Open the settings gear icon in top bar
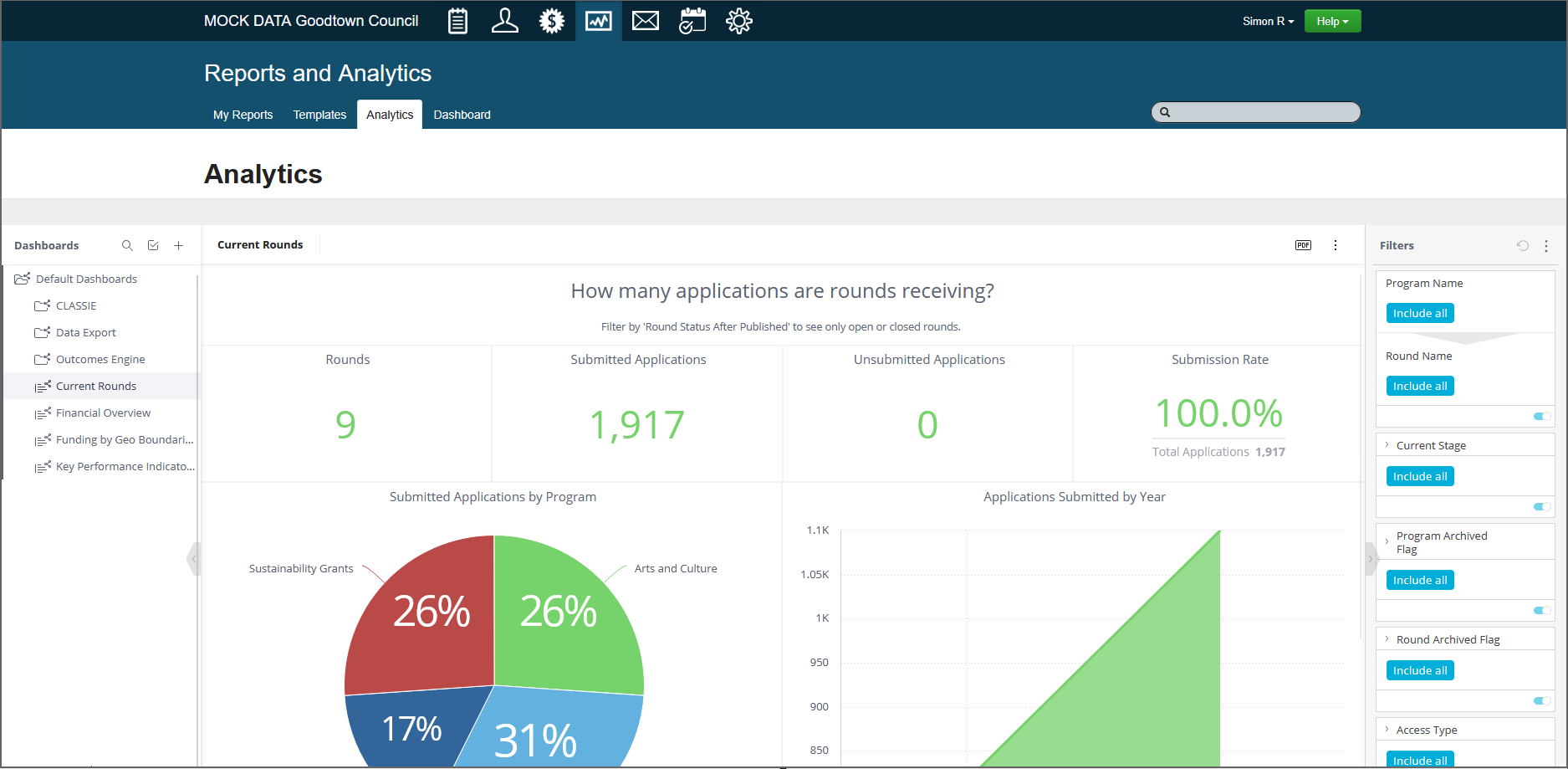The height and width of the screenshot is (769, 1568). pos(738,21)
